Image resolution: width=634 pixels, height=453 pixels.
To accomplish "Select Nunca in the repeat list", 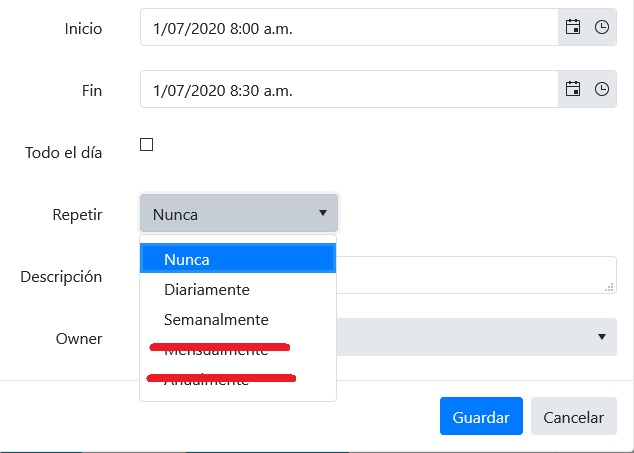I will click(x=237, y=259).
